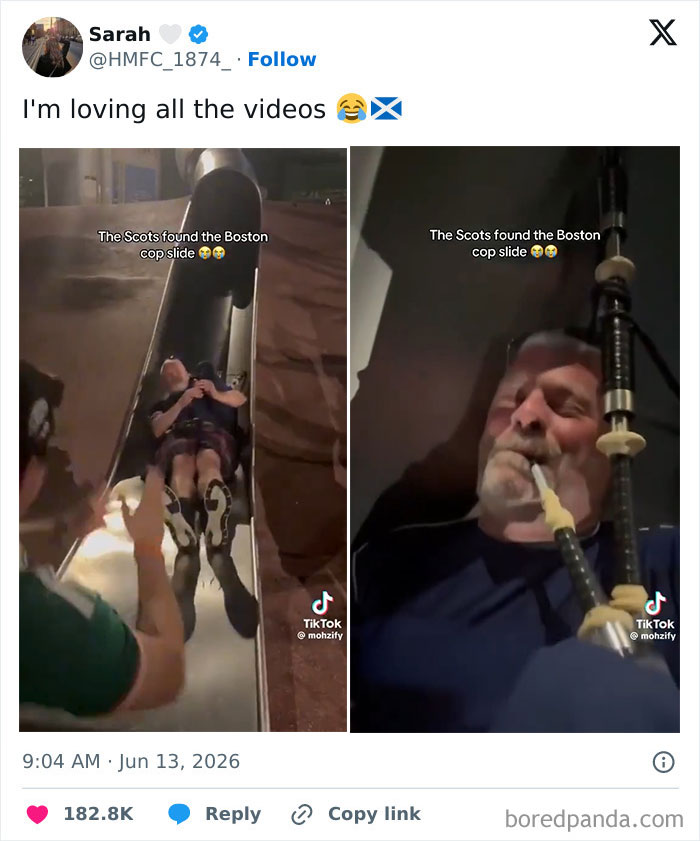Image resolution: width=700 pixels, height=841 pixels.
Task: Open left video of man on slide
Action: (x=183, y=440)
